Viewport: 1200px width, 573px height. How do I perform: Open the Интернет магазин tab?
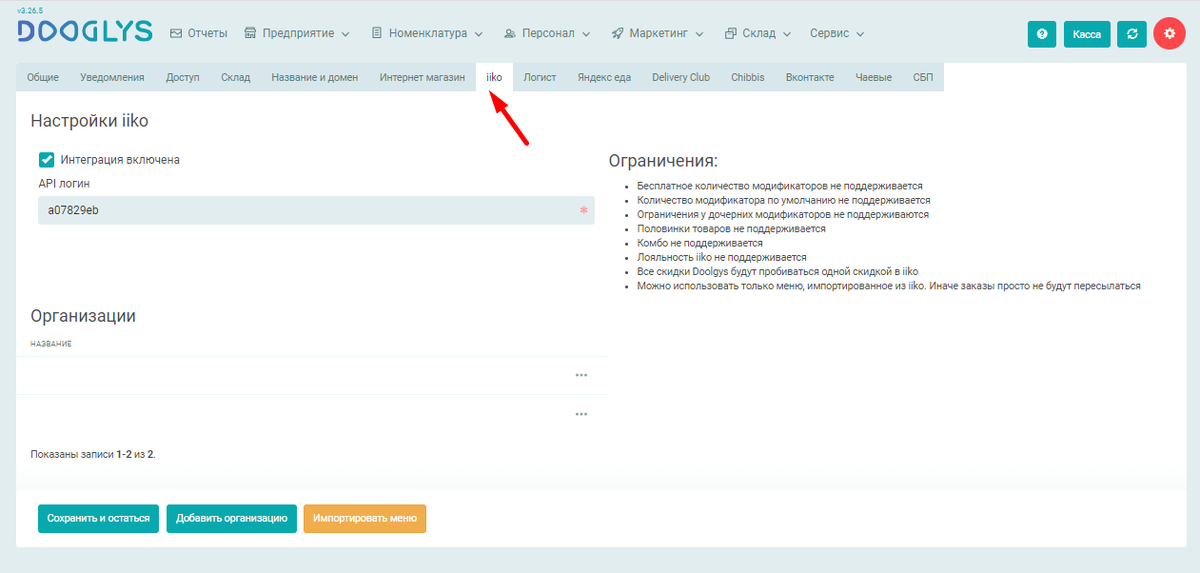422,77
